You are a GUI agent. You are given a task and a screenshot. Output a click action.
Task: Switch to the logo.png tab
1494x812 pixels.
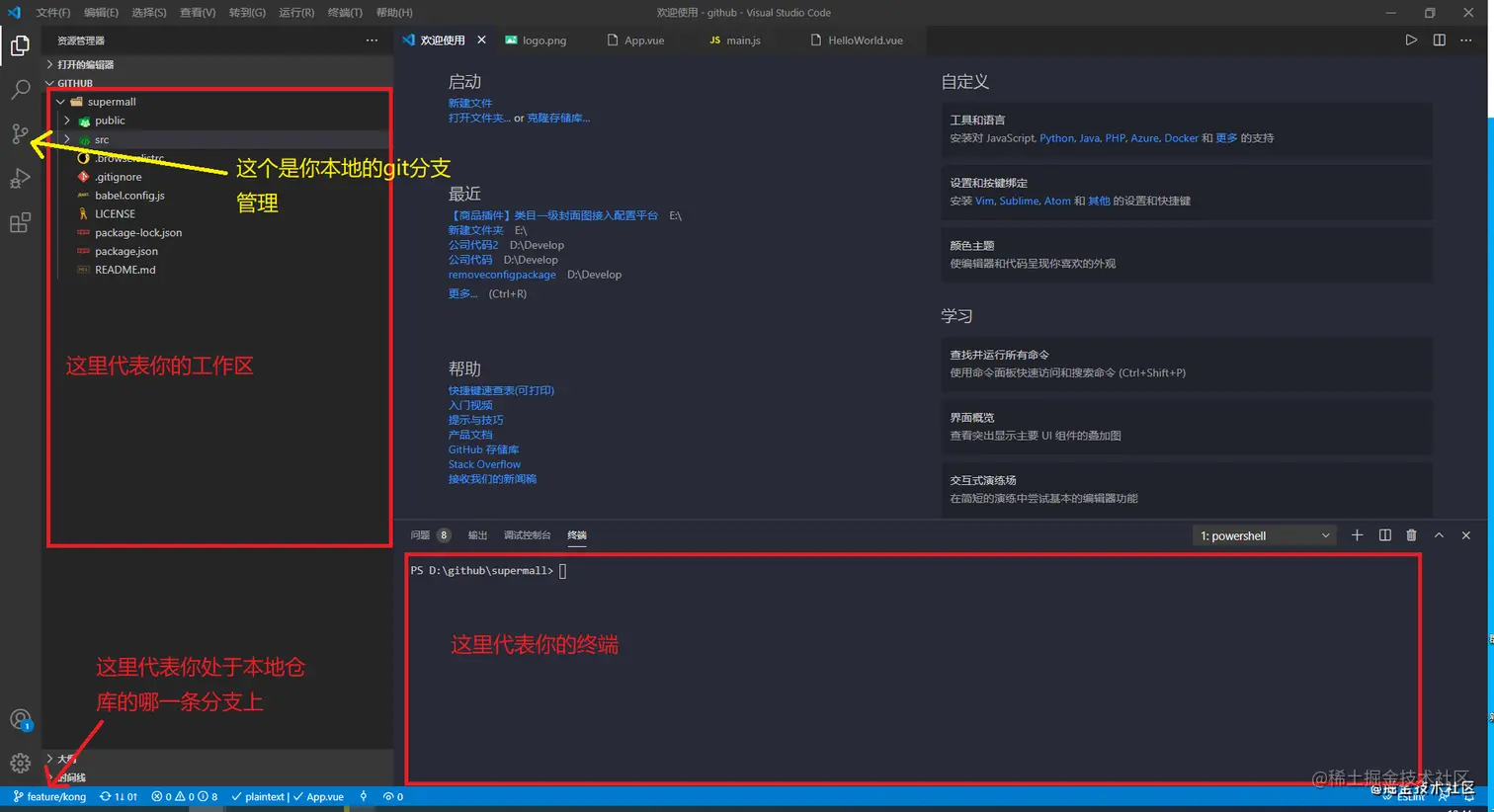542,41
